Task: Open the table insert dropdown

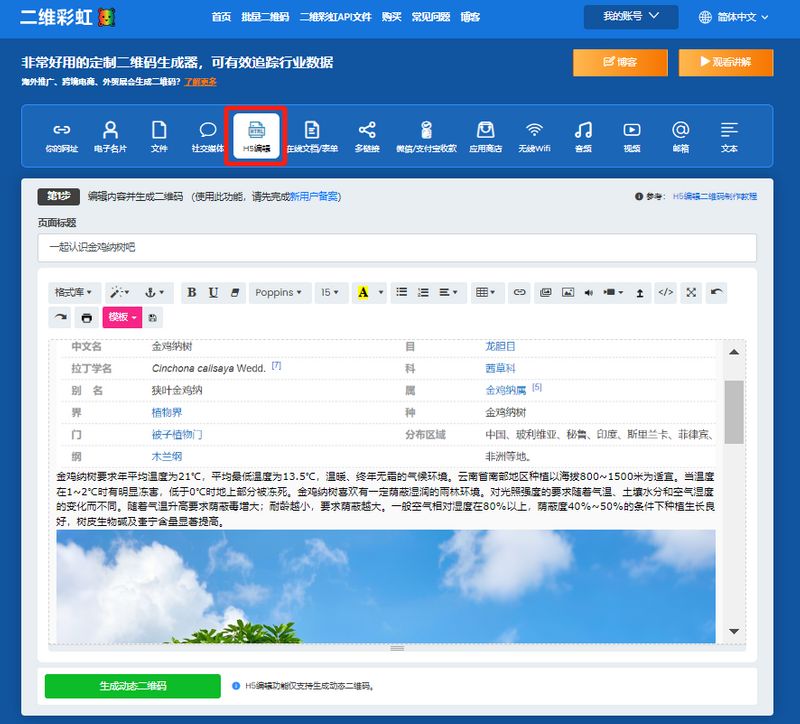Action: (x=486, y=292)
